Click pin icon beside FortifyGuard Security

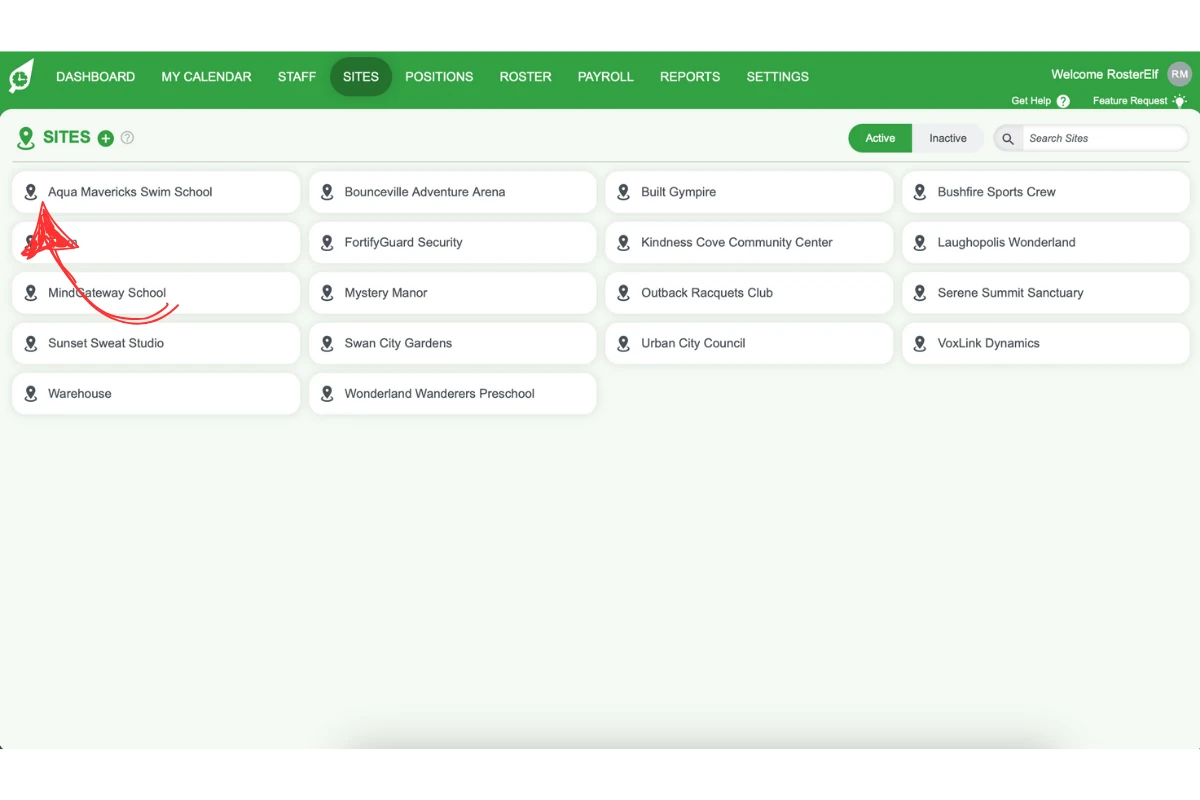tap(327, 242)
